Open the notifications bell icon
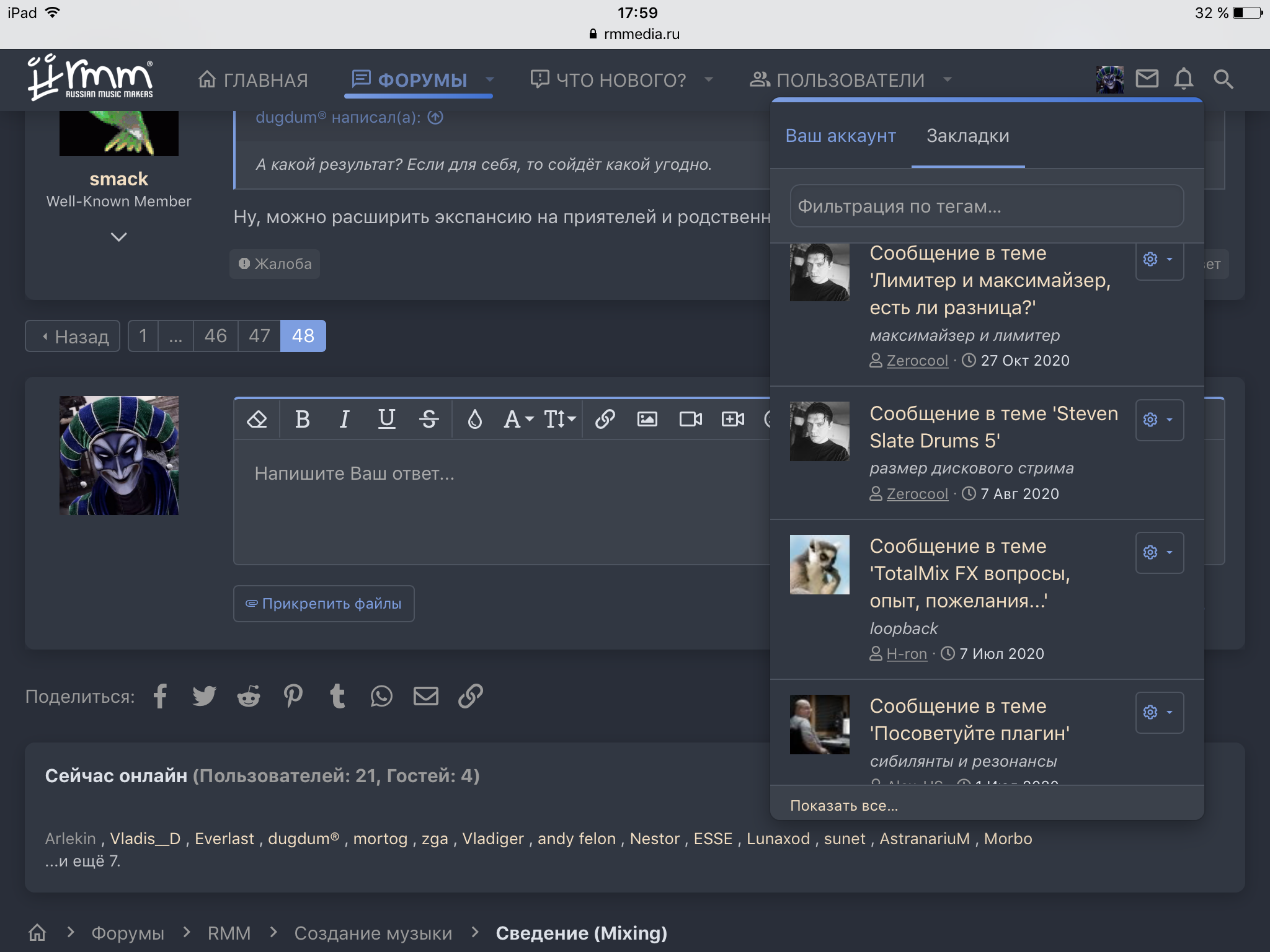The height and width of the screenshot is (952, 1270). (1183, 79)
